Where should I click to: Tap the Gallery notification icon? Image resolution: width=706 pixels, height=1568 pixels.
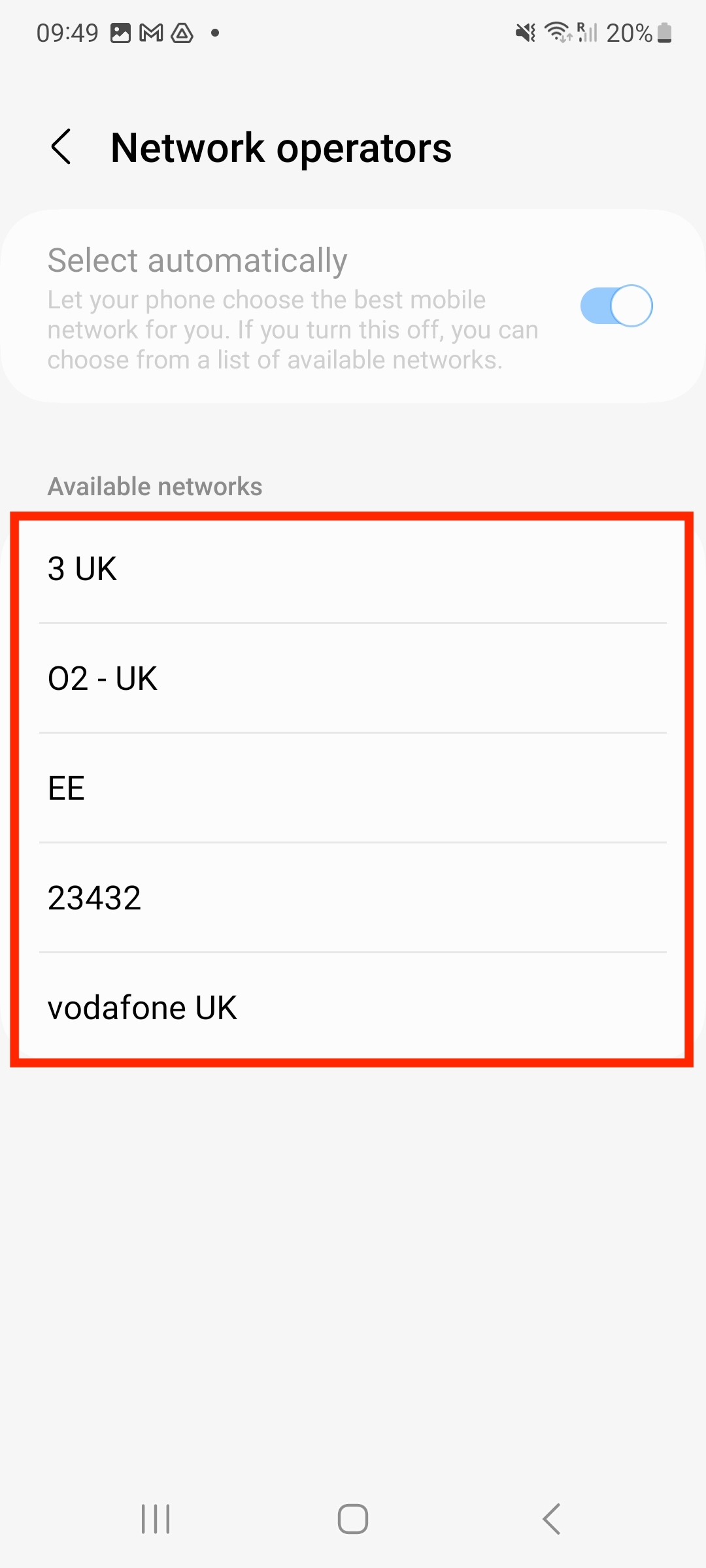(x=122, y=31)
